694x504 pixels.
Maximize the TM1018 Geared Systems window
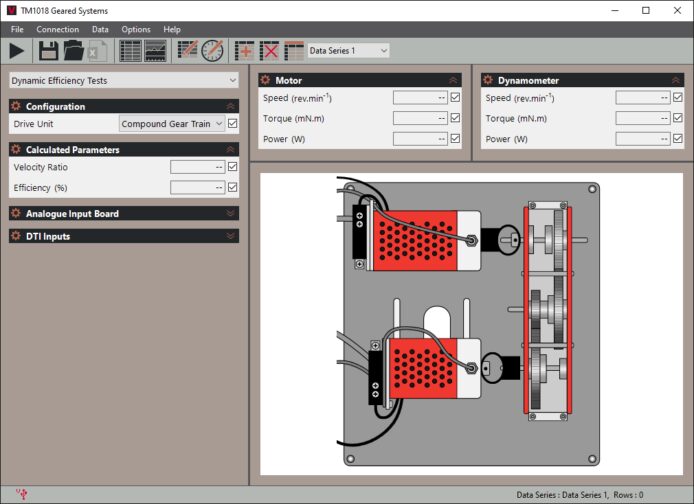[x=646, y=11]
